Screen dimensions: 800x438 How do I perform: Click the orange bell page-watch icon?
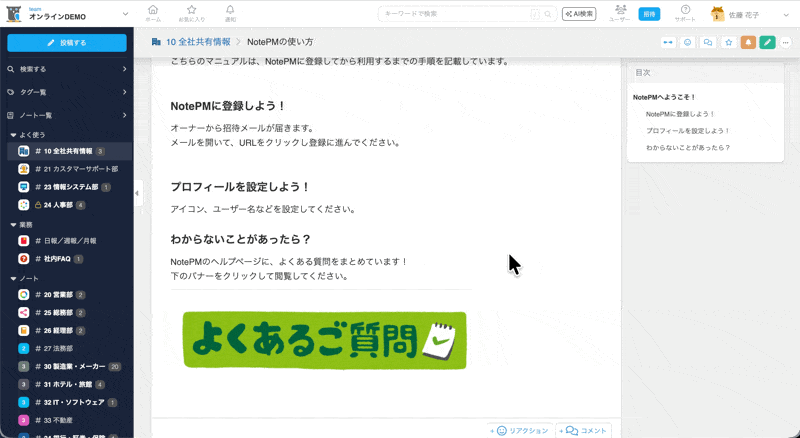[748, 42]
